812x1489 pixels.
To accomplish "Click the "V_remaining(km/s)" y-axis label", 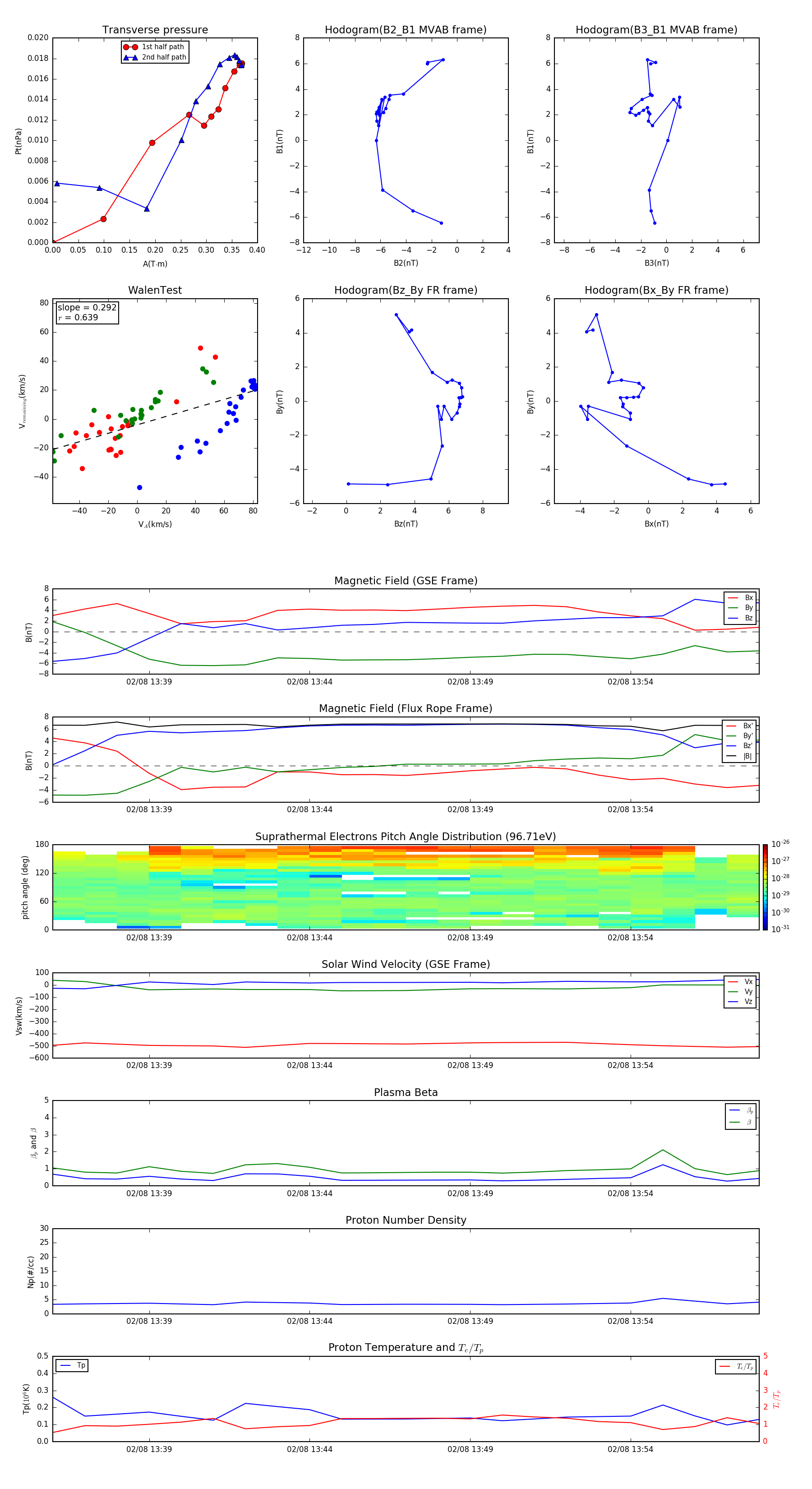I will point(22,401).
